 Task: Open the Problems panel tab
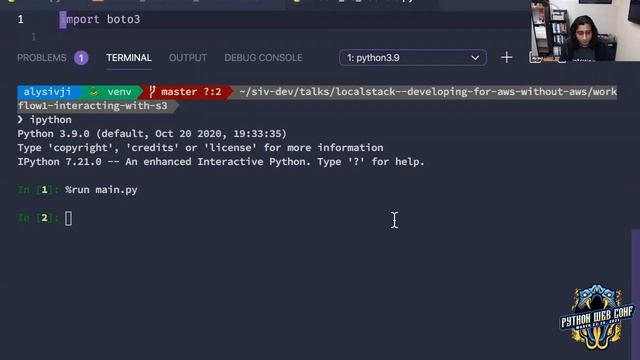[42, 58]
